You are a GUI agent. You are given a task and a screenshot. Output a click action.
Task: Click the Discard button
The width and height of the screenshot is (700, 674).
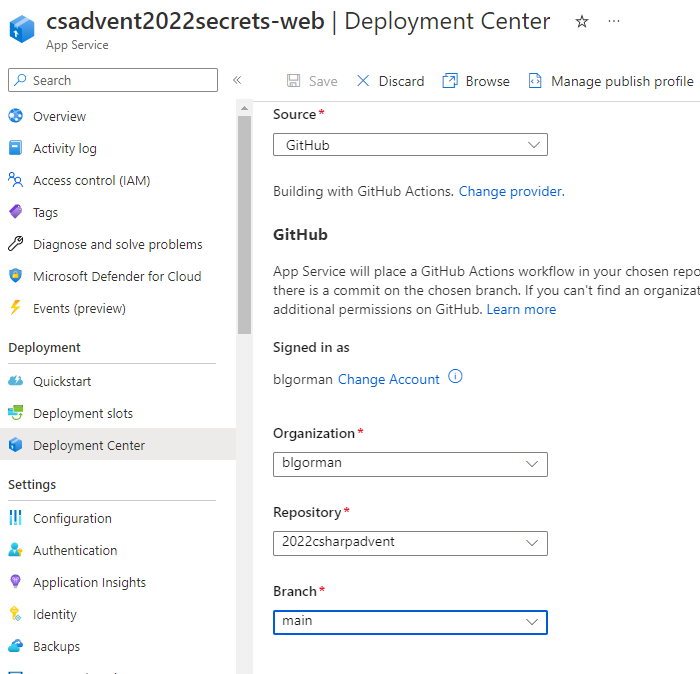coord(390,81)
